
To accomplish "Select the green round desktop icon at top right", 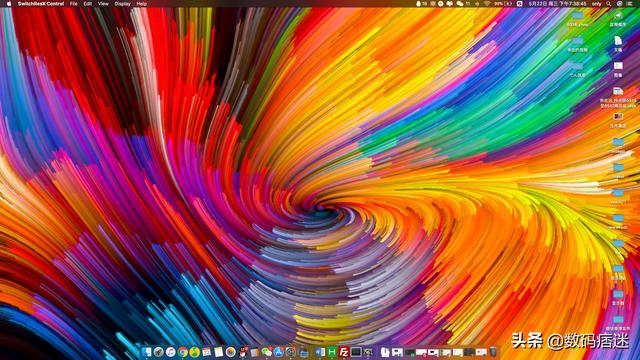I will [x=618, y=16].
